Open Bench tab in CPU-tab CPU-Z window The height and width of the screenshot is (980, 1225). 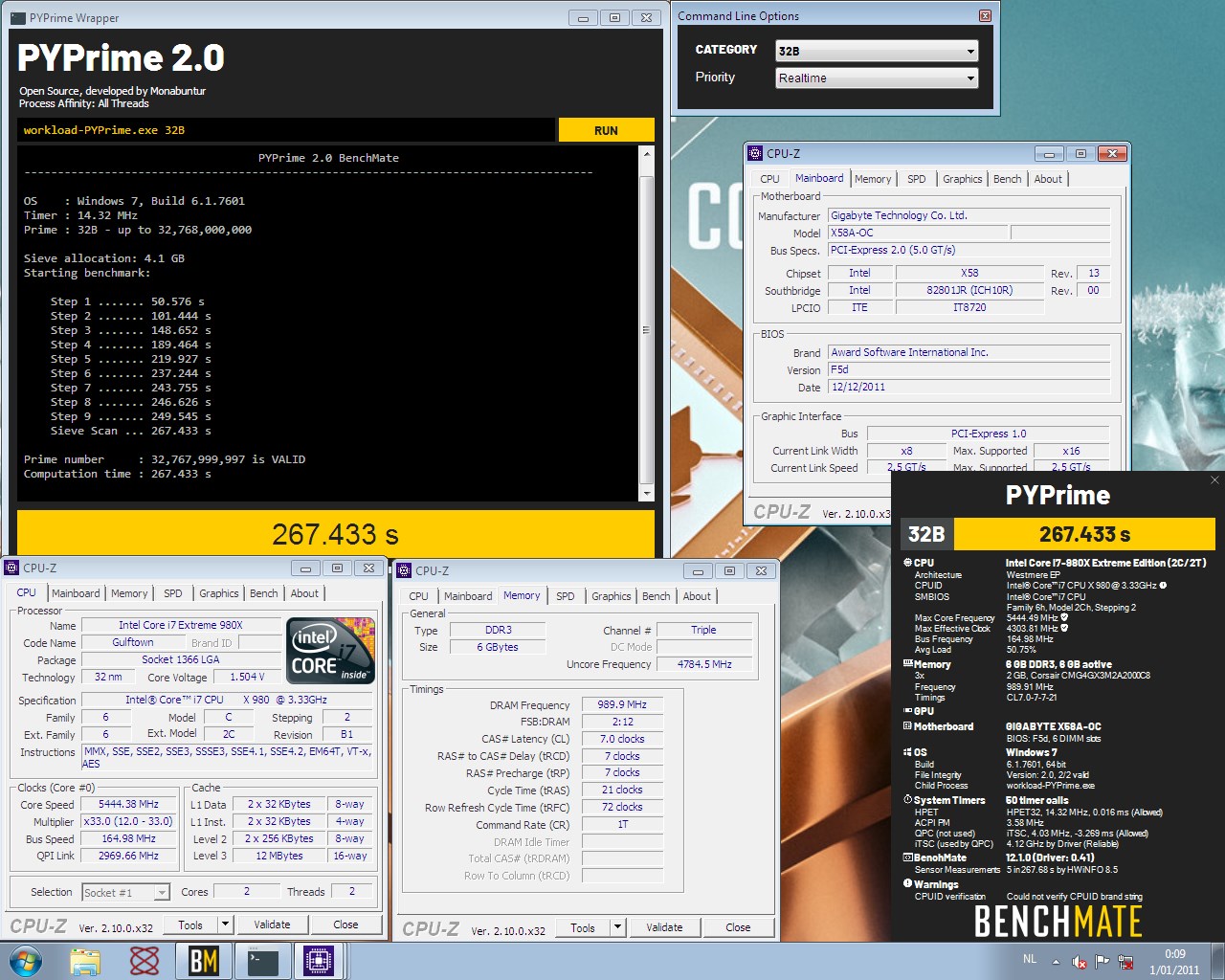(264, 593)
